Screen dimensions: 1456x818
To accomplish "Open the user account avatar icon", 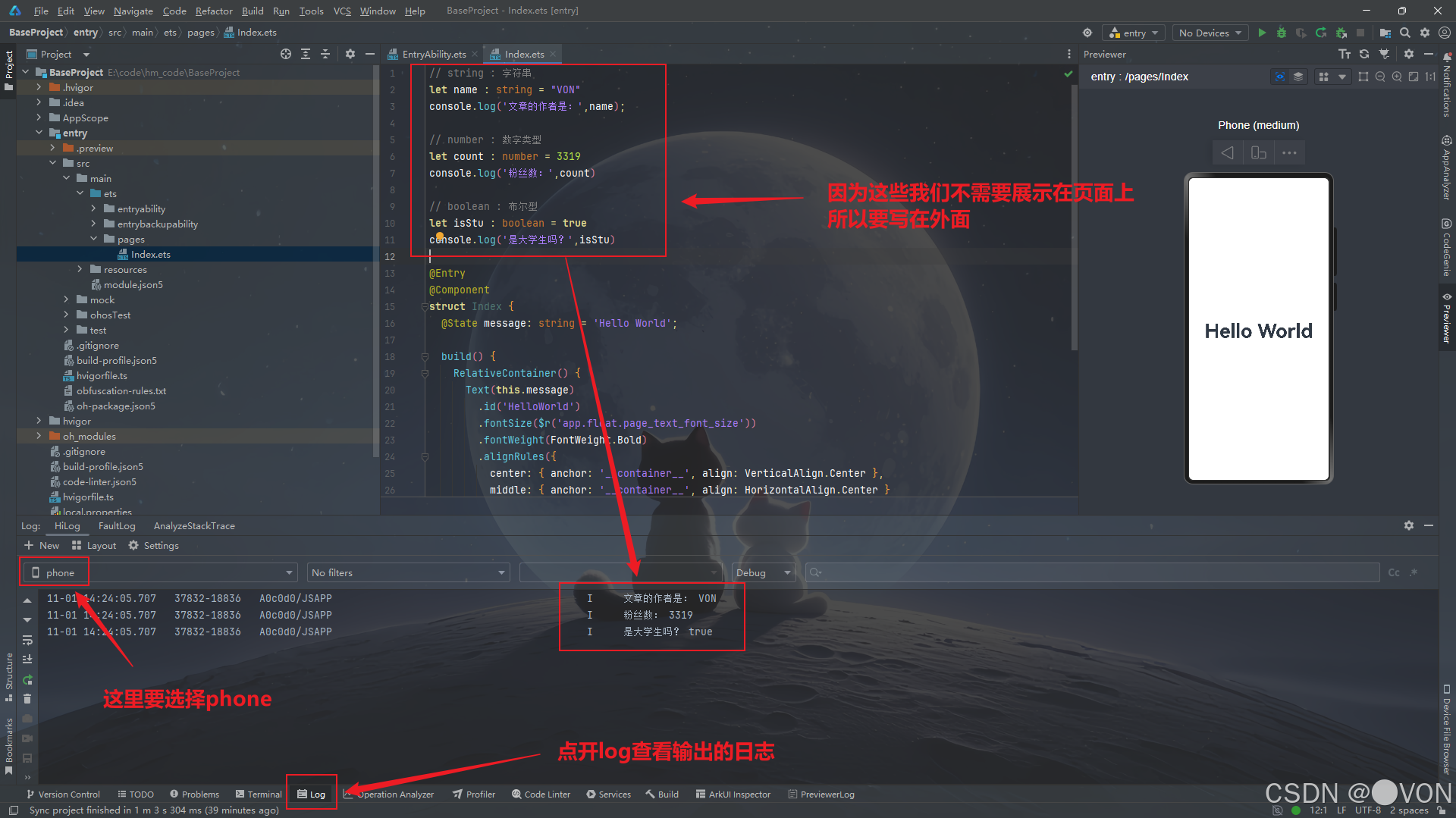I will pyautogui.click(x=1445, y=33).
